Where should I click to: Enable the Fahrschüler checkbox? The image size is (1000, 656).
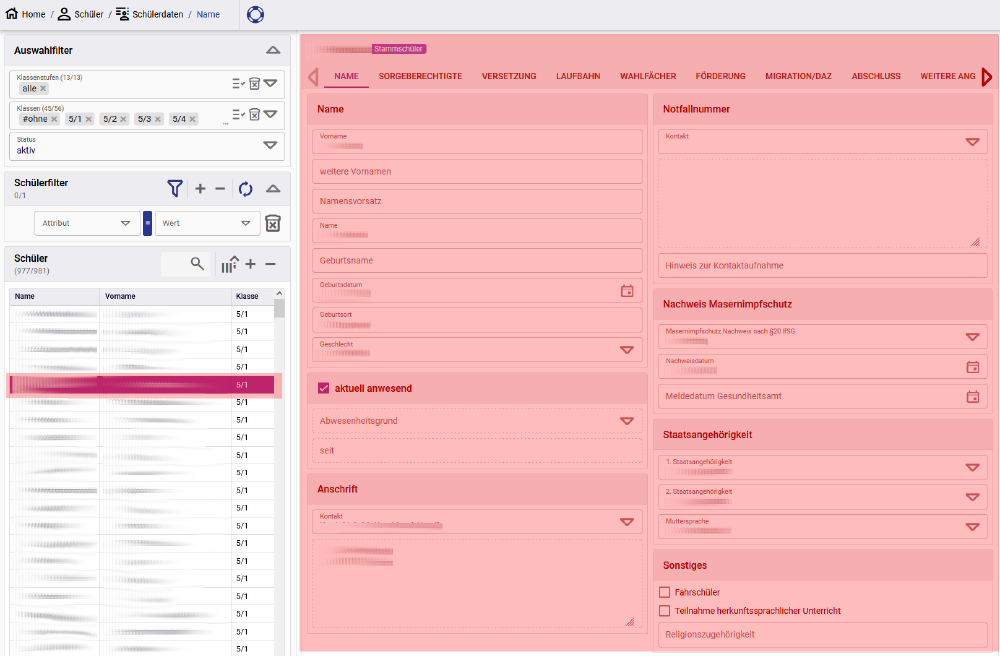click(x=665, y=592)
